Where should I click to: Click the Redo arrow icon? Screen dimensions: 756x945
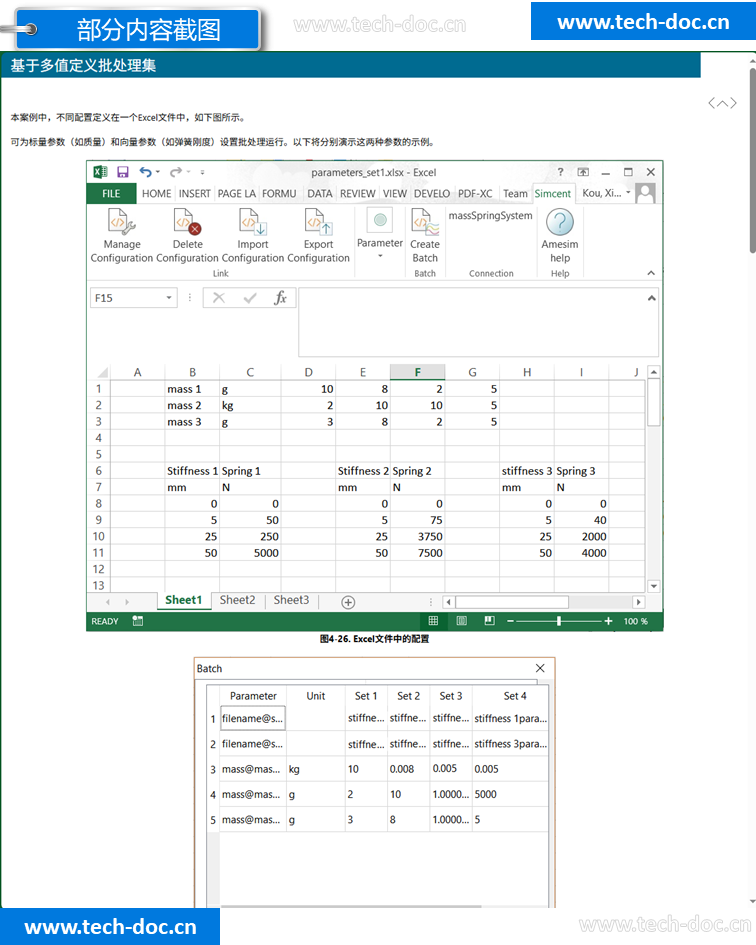point(175,172)
